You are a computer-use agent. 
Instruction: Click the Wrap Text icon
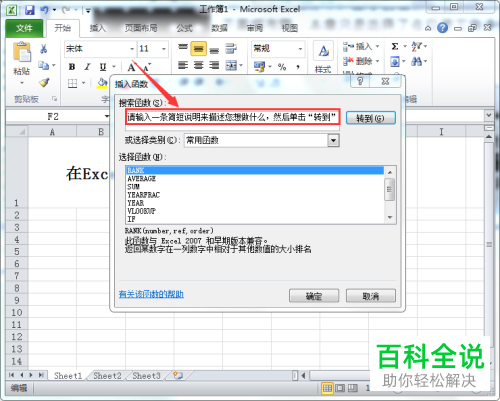[x=231, y=49]
